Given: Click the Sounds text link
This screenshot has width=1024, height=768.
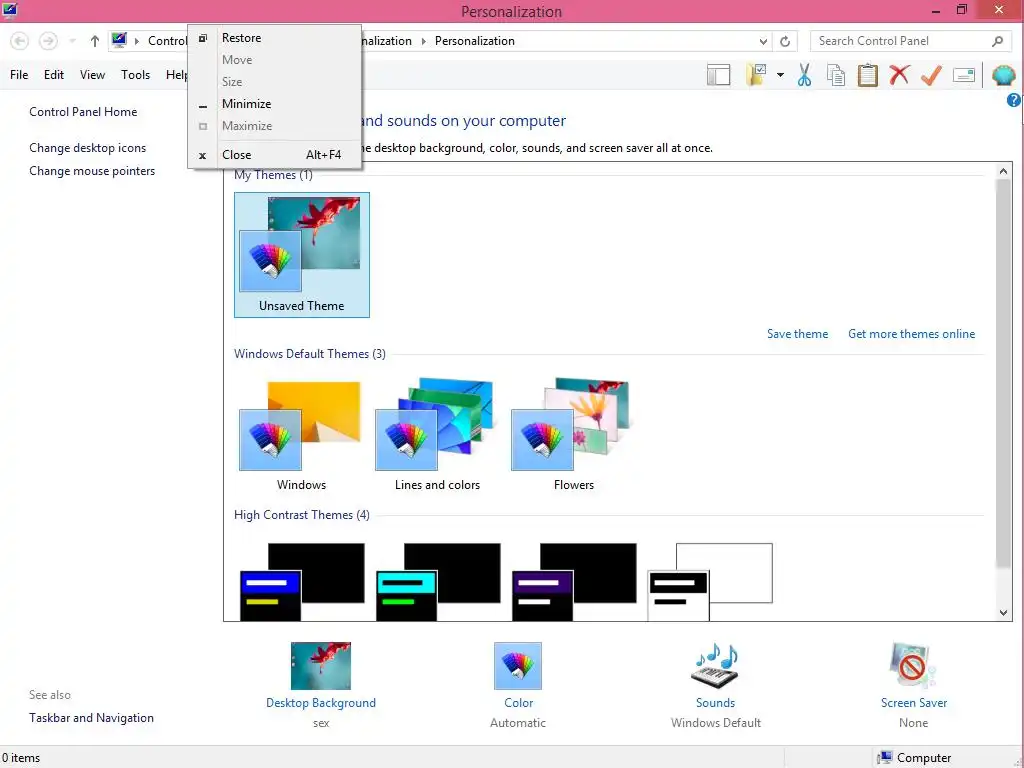Looking at the screenshot, I should [715, 703].
